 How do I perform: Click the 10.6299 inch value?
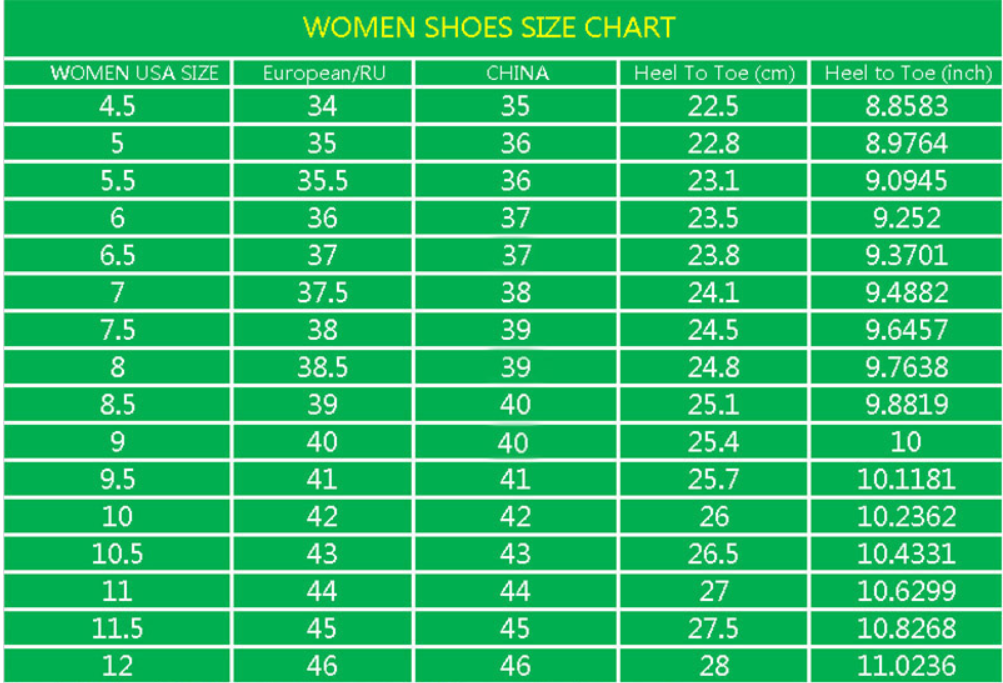click(906, 591)
